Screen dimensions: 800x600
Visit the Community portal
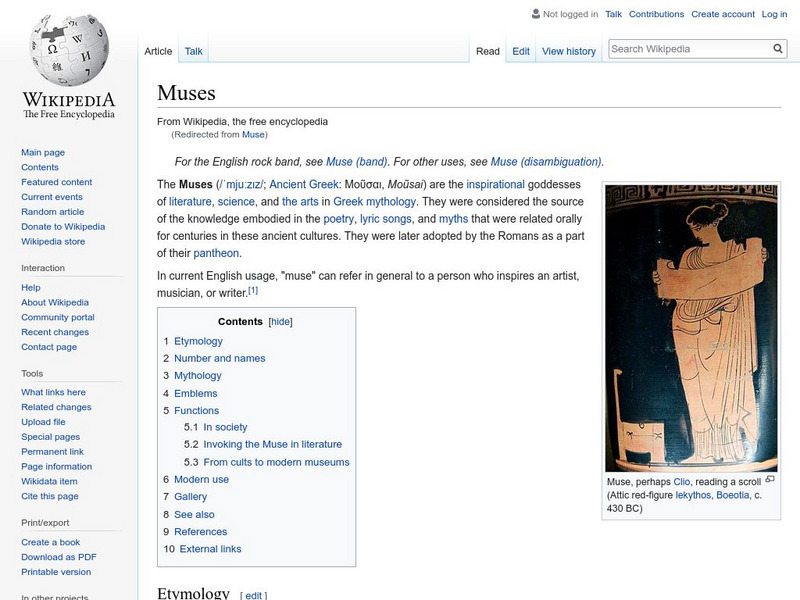coord(58,317)
